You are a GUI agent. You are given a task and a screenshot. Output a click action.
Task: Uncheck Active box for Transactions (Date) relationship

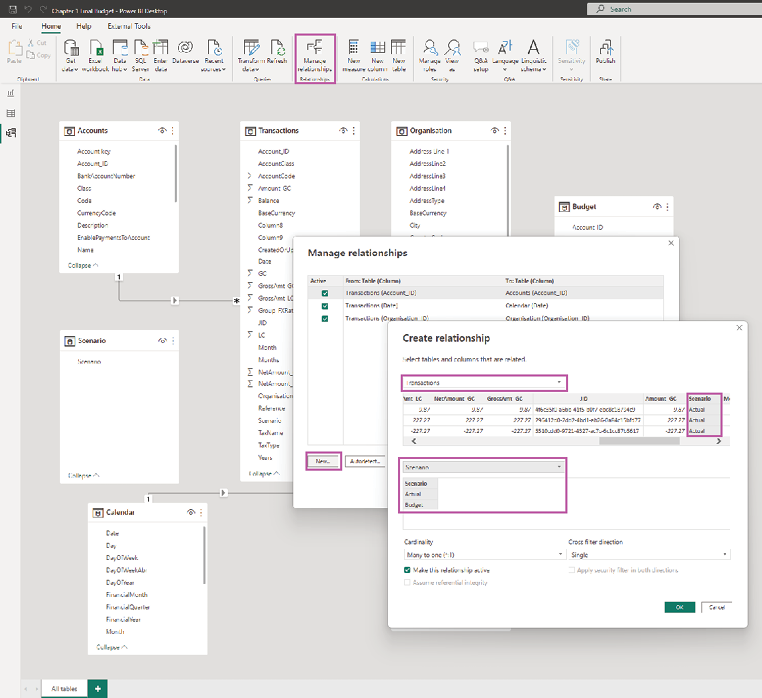(324, 305)
